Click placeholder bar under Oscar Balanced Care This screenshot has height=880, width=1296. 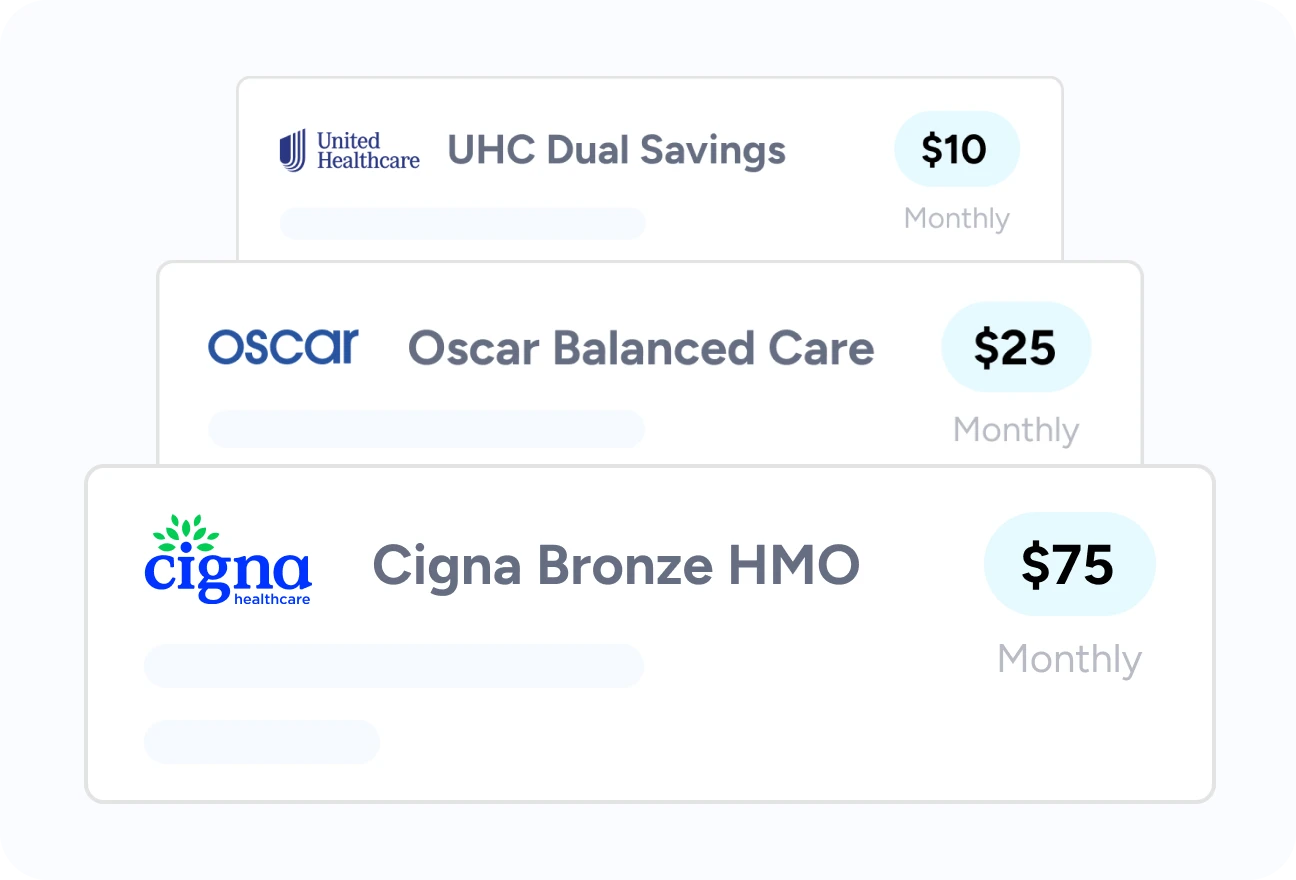point(426,429)
